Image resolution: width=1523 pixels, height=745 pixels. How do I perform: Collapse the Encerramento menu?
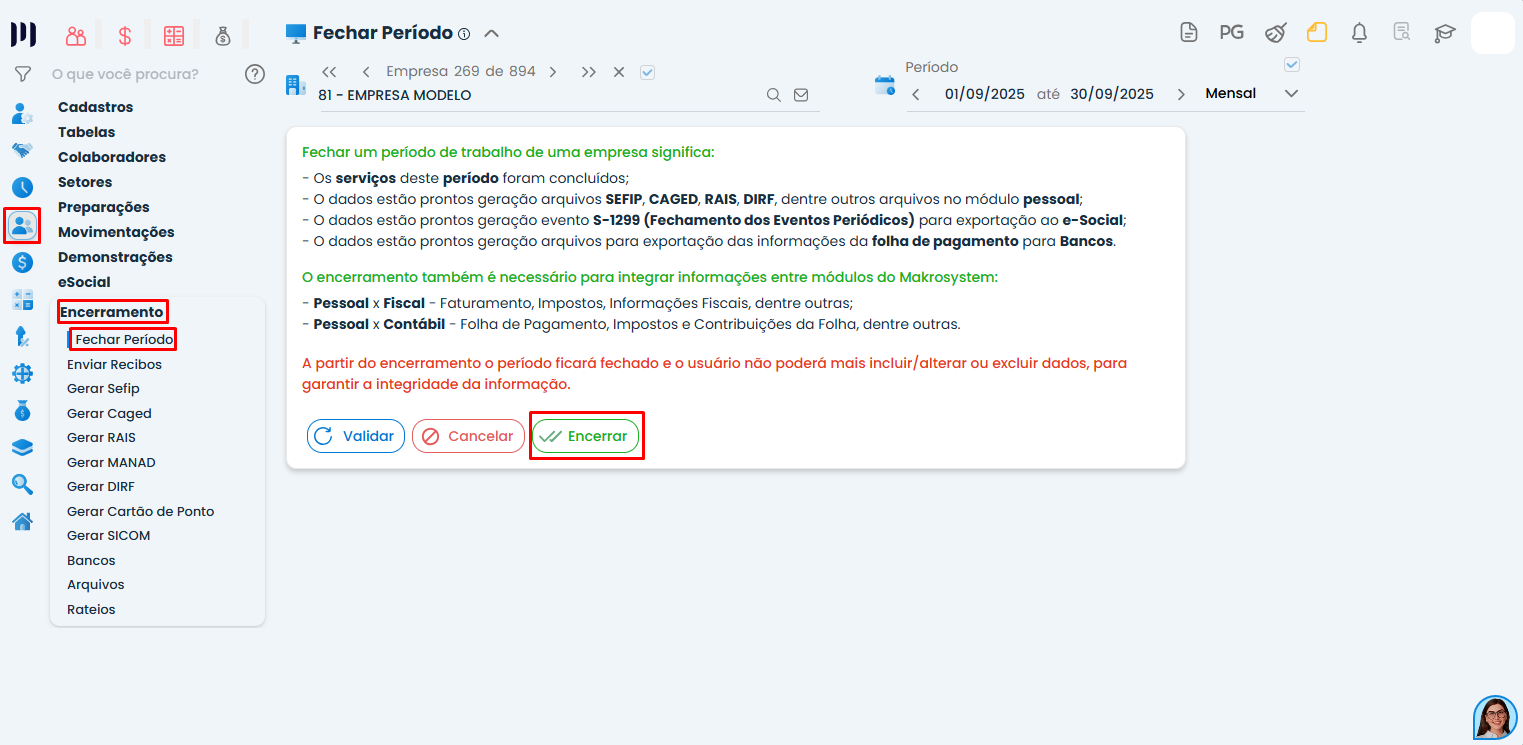112,312
